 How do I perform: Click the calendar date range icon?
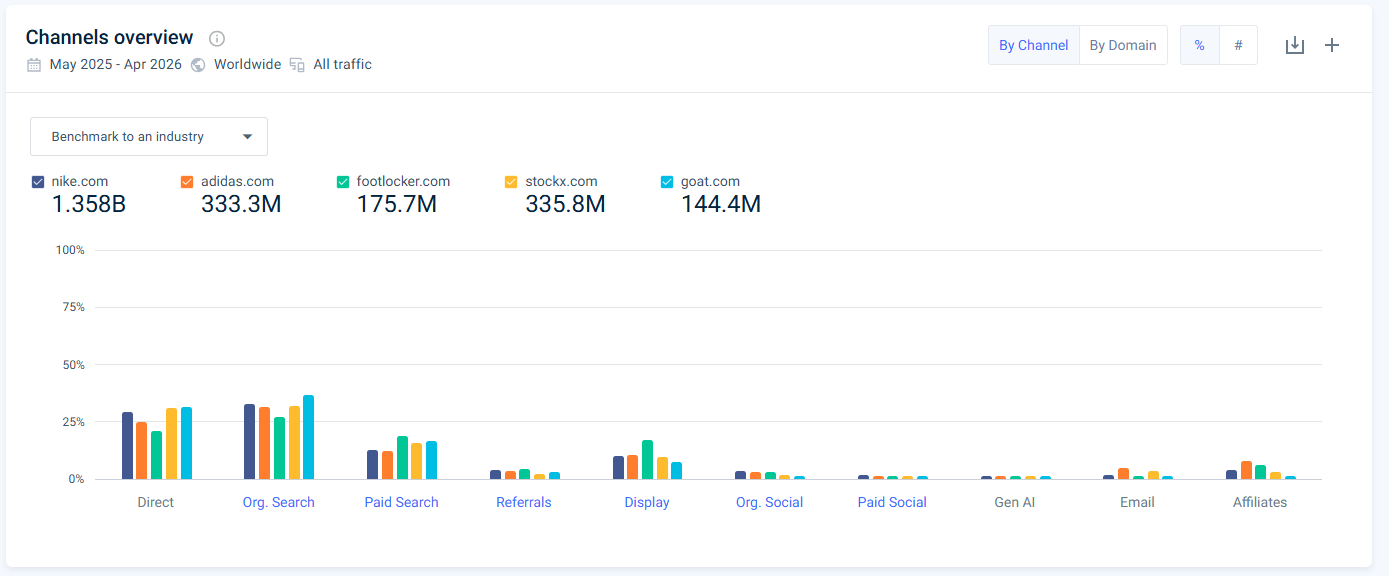click(34, 64)
